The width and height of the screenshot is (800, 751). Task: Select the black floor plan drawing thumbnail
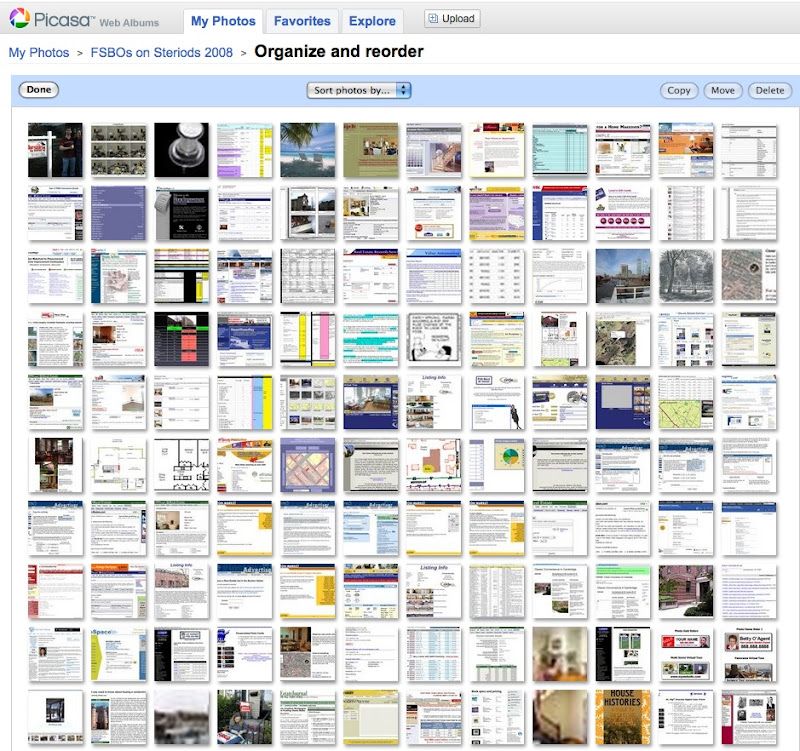[181, 465]
